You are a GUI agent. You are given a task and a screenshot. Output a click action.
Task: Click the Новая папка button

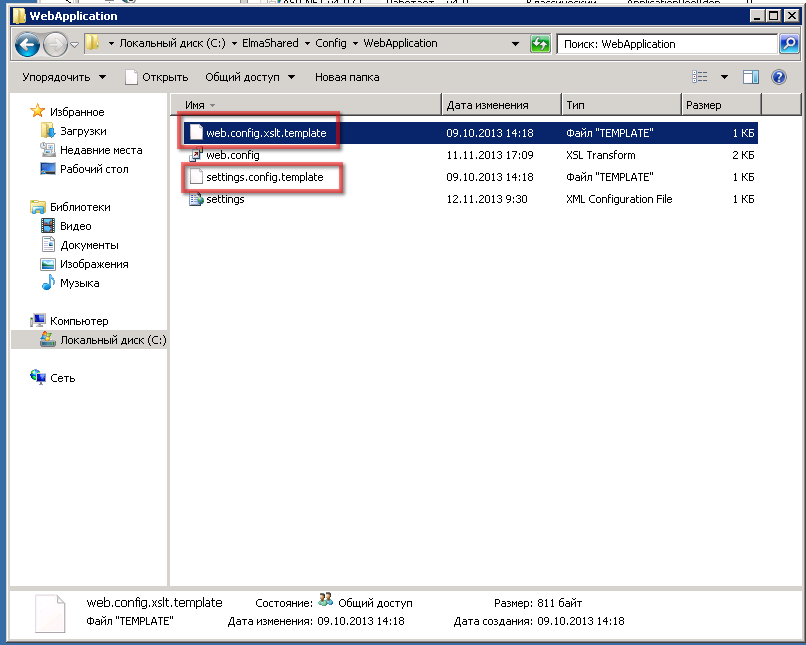tap(347, 77)
